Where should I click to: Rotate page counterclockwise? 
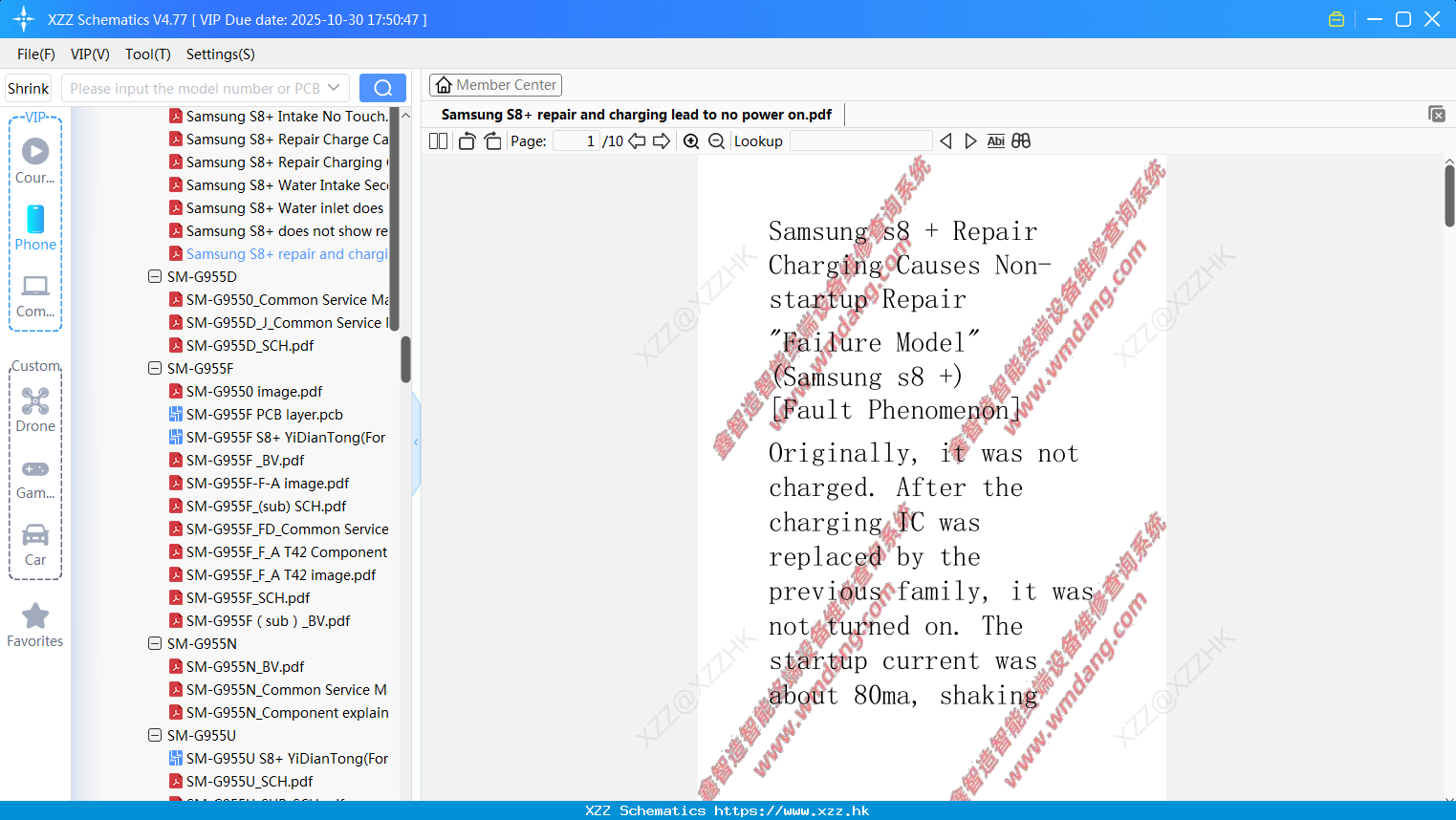pyautogui.click(x=467, y=141)
